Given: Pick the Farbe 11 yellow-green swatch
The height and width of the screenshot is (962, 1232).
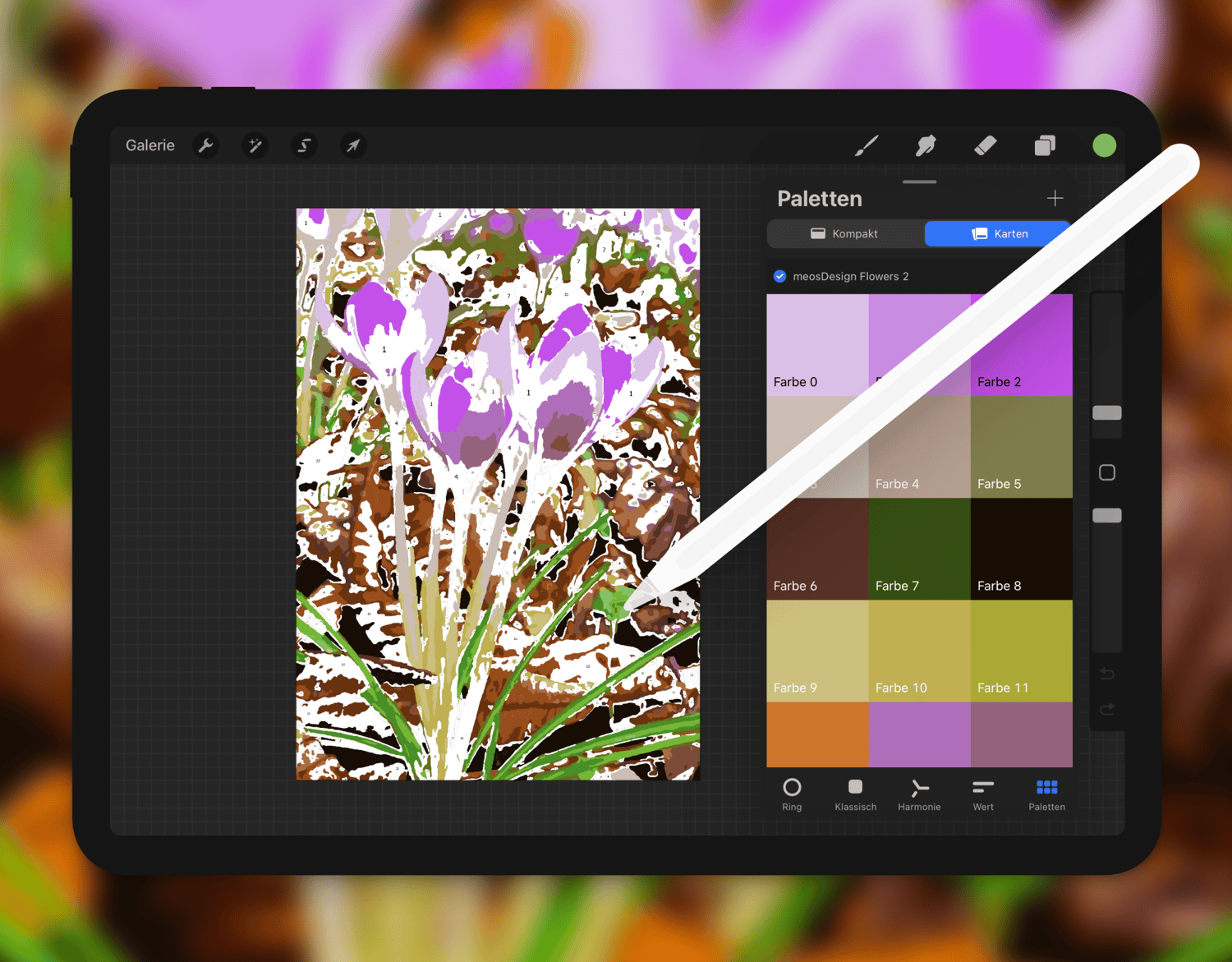Looking at the screenshot, I should click(x=1022, y=651).
